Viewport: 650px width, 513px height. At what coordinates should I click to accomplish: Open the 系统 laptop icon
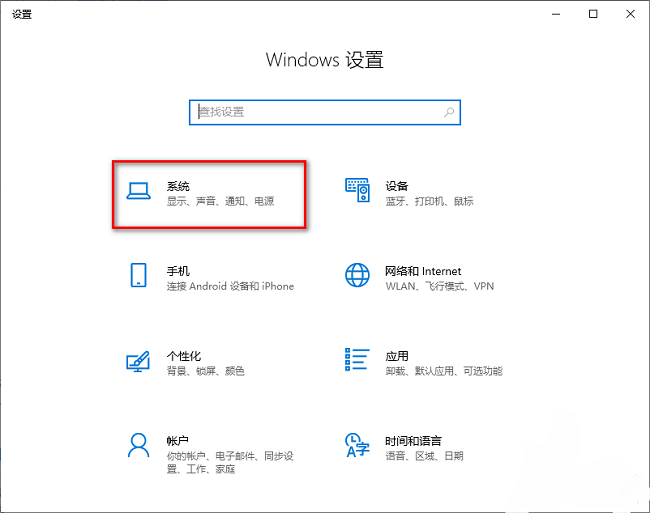[x=138, y=191]
